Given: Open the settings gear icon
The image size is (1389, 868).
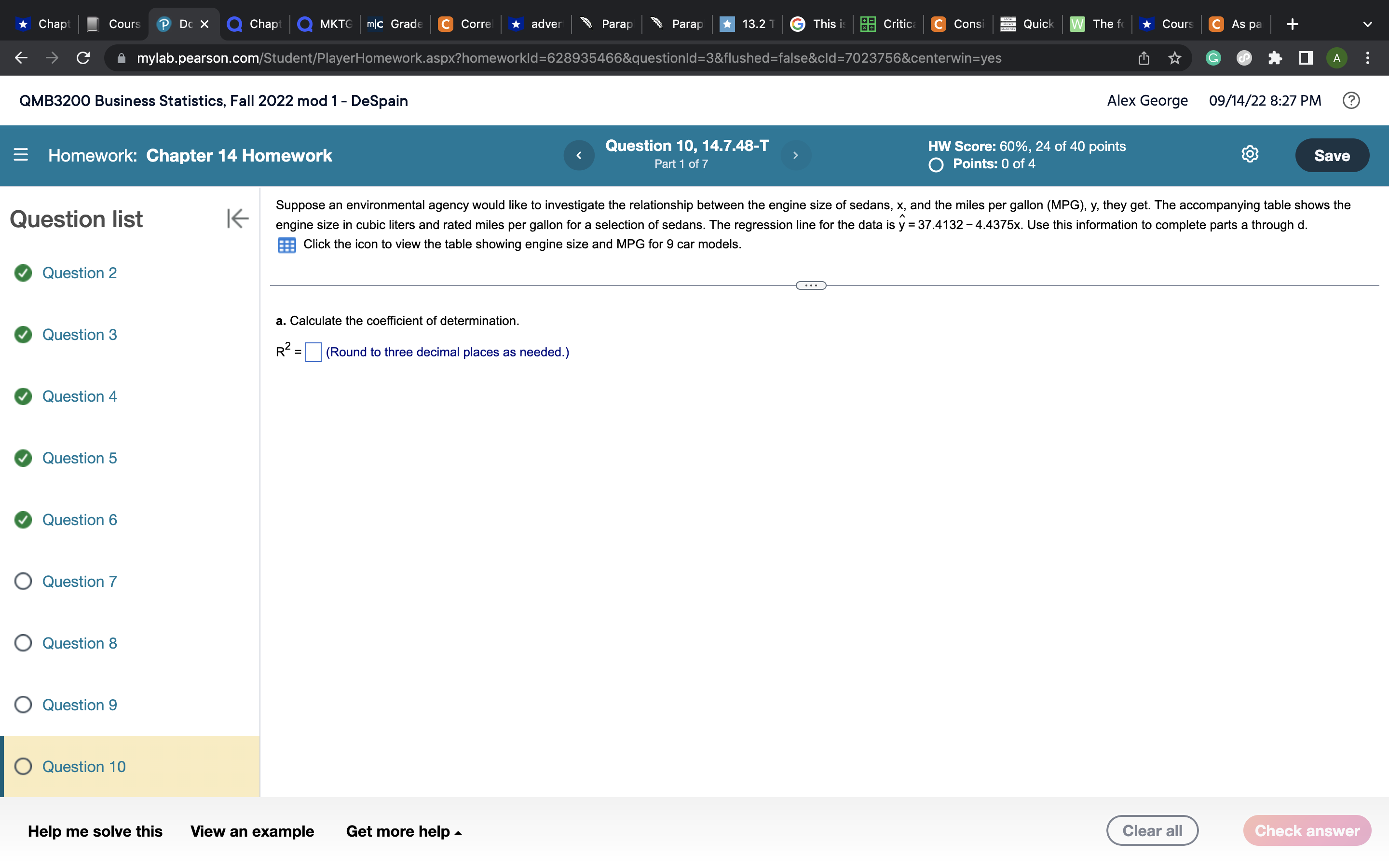Looking at the screenshot, I should coord(1250,154).
